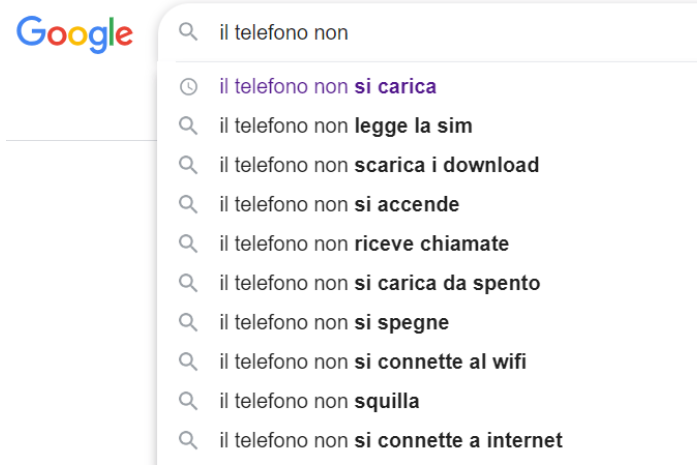Click magnifier icon beside 'si accende'
The height and width of the screenshot is (471, 697).
click(188, 205)
